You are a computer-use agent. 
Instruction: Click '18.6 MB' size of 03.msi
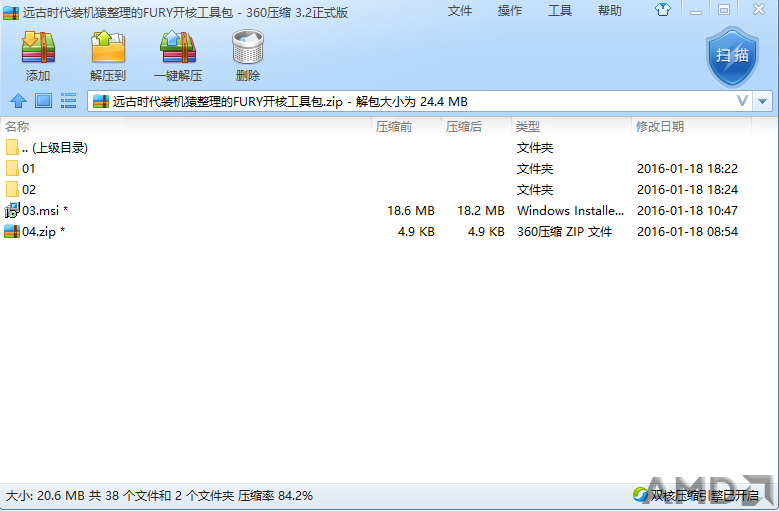[x=411, y=211]
